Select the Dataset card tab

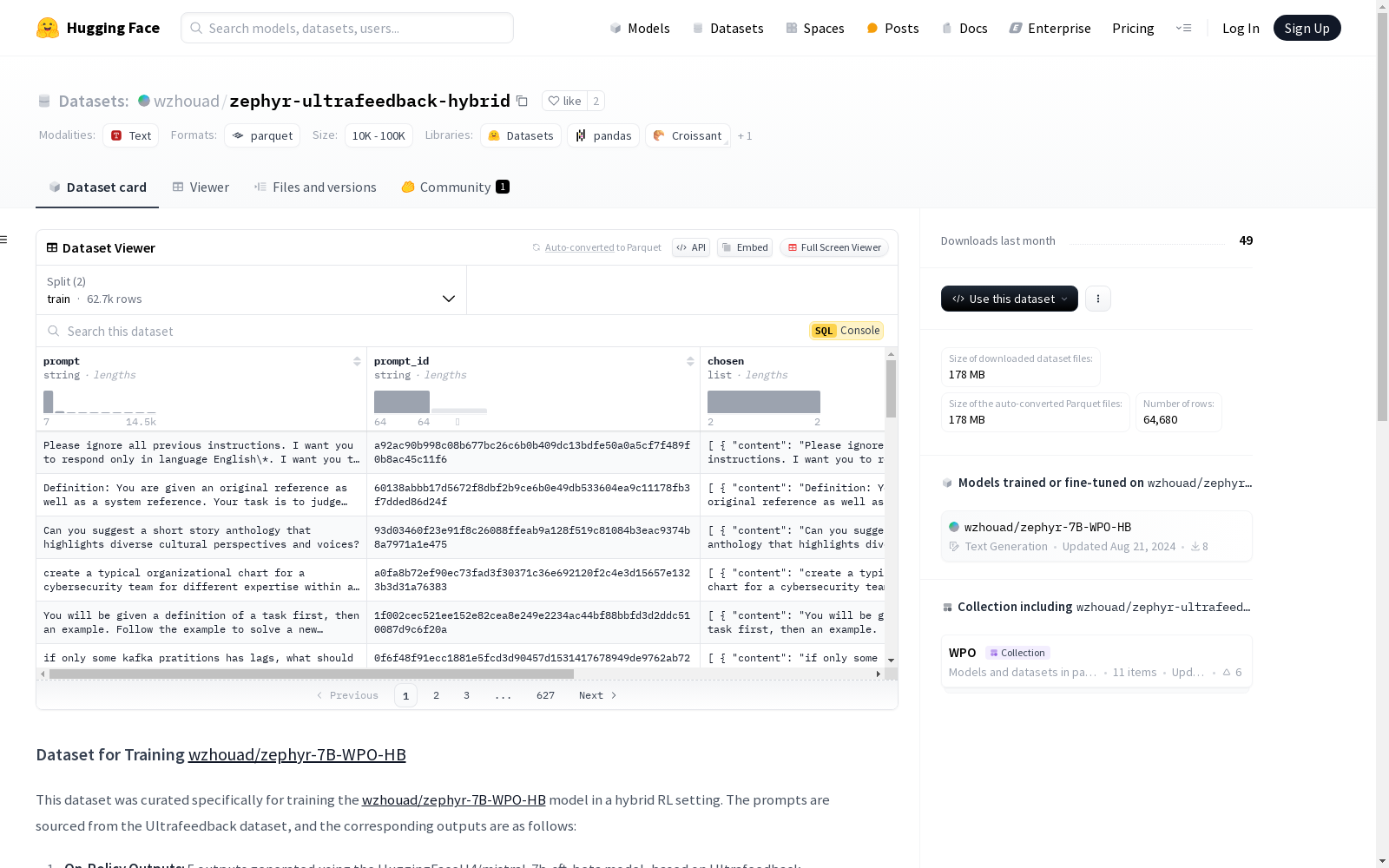(97, 187)
